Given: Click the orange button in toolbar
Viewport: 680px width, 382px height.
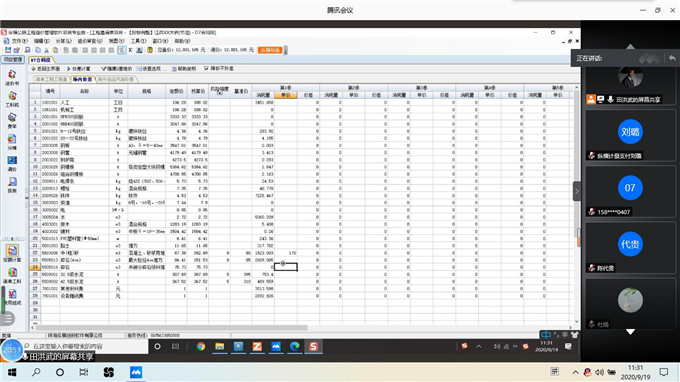Looking at the screenshot, I should (270, 50).
